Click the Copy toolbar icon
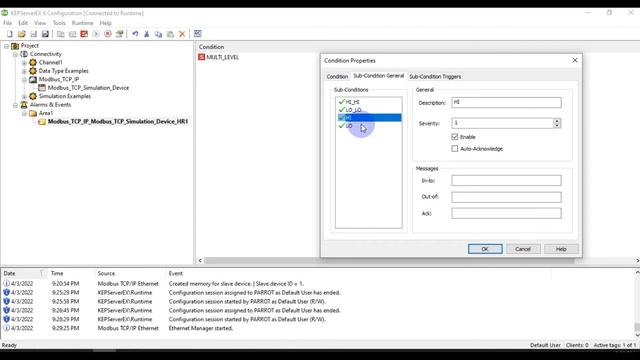 click(x=158, y=34)
